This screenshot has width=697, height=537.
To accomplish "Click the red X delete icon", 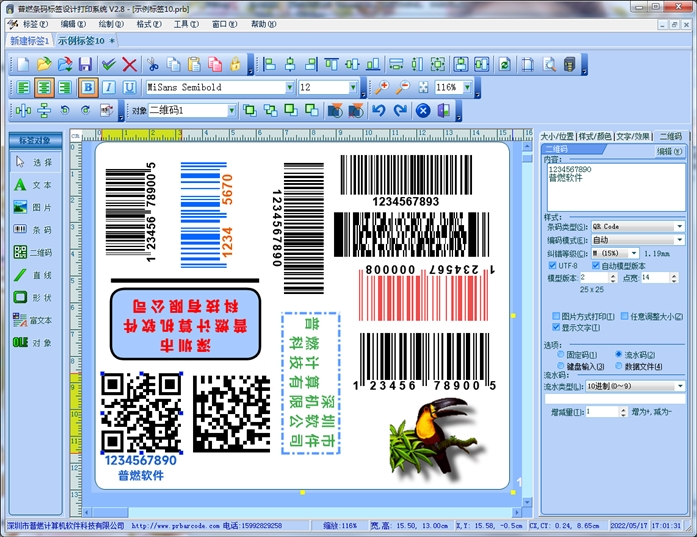I will [x=130, y=64].
